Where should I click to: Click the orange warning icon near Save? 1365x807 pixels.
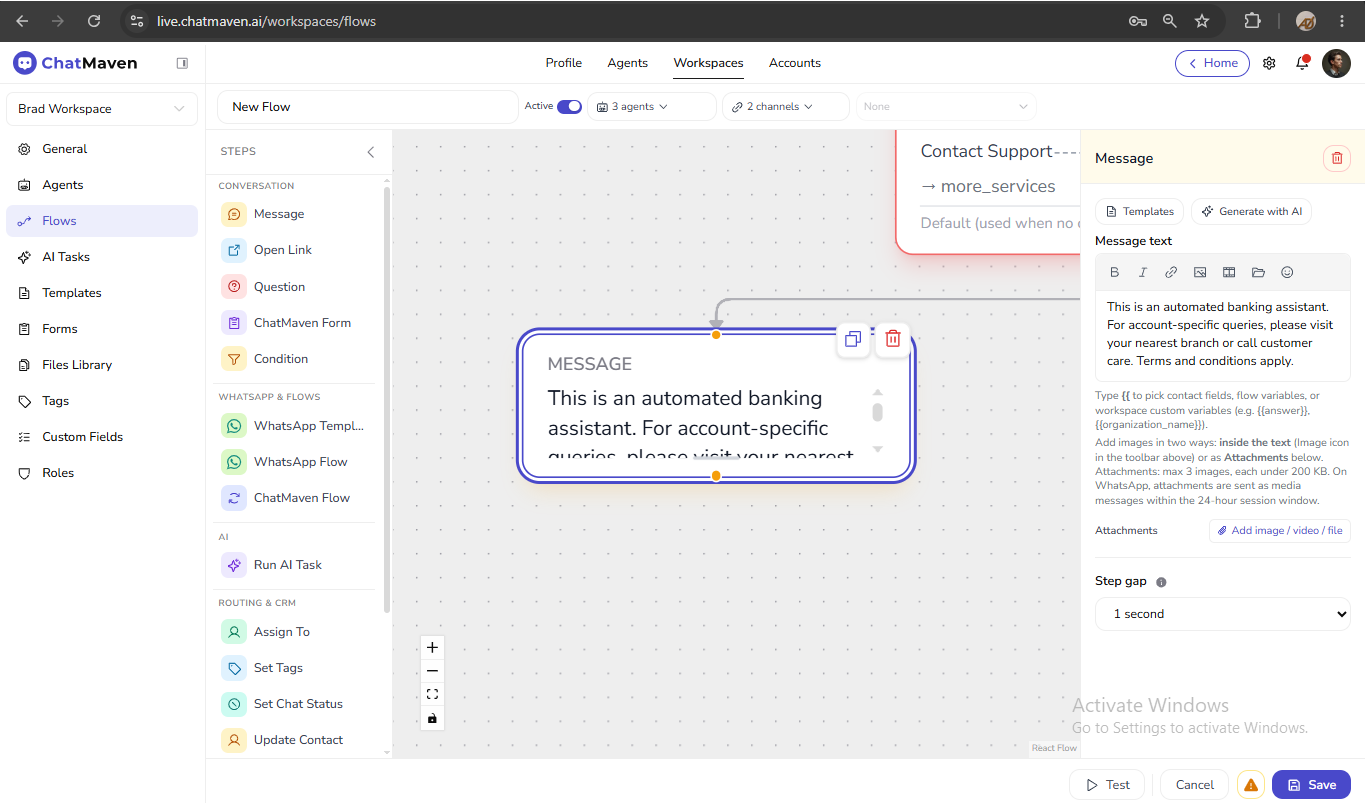[x=1250, y=785]
